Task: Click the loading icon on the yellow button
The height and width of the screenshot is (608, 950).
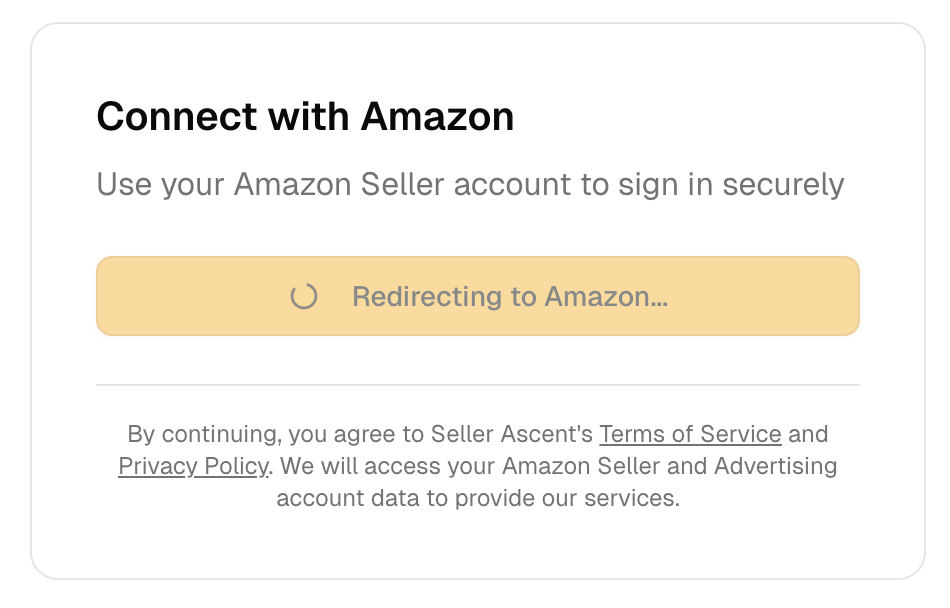Action: tap(303, 296)
